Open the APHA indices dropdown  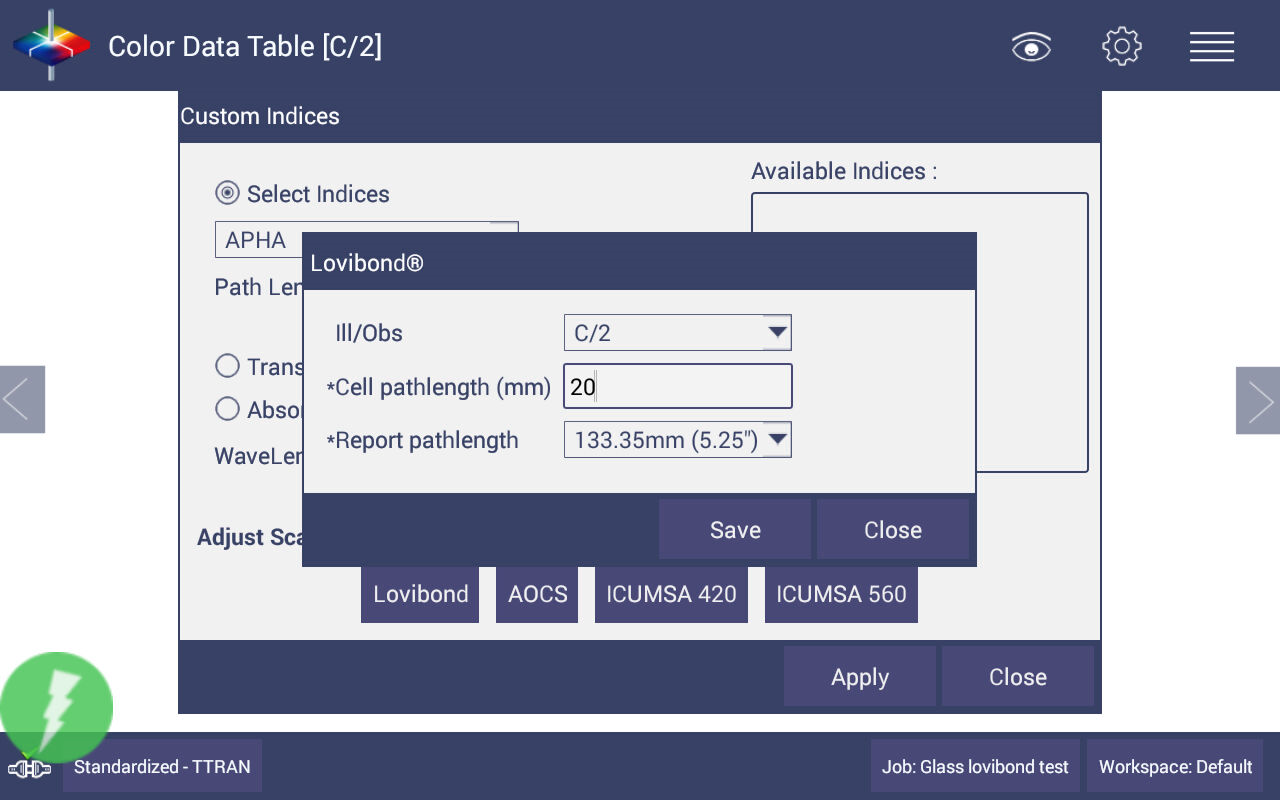(x=366, y=240)
